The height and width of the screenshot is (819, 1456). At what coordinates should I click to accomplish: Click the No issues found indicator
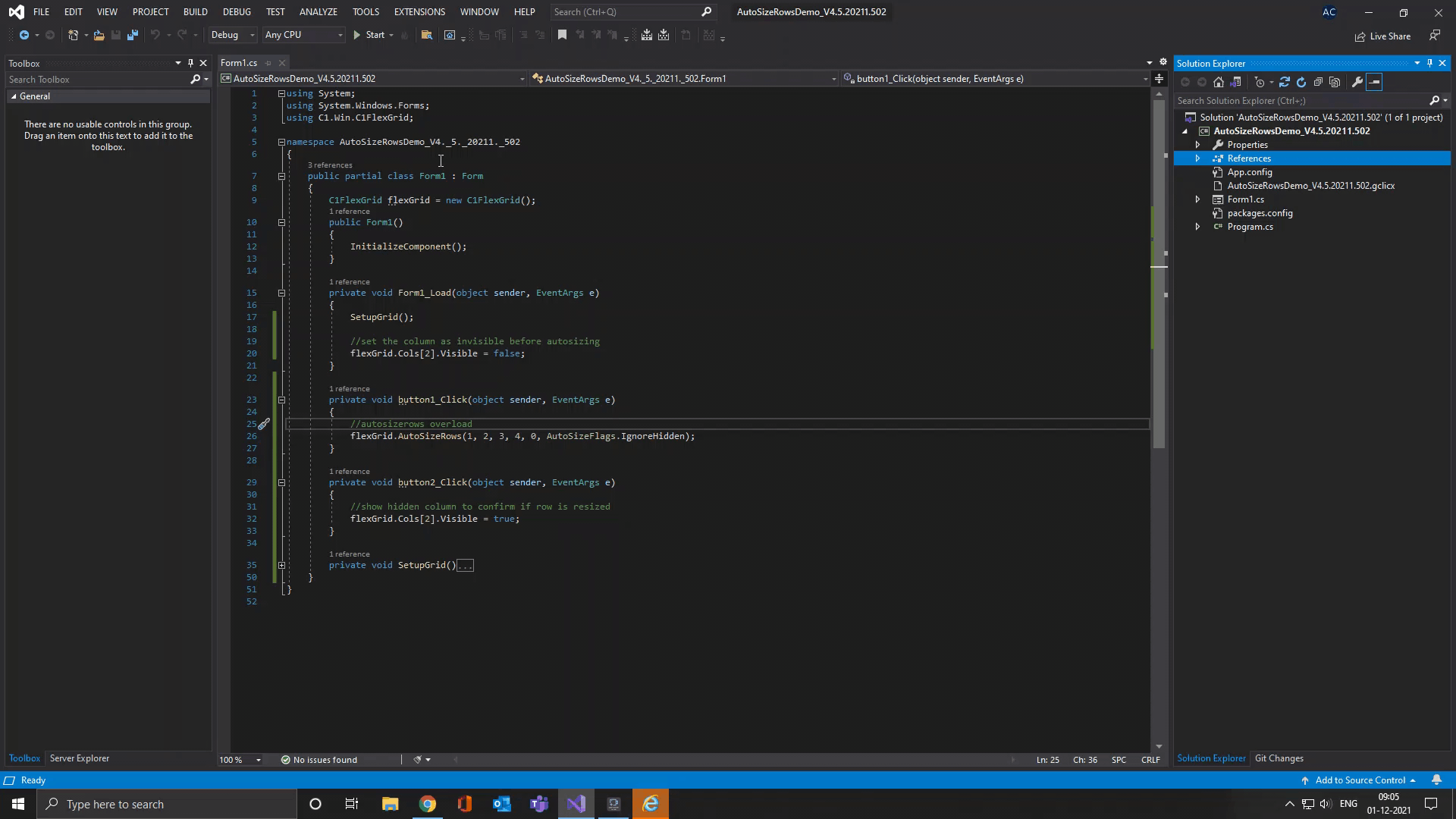pyautogui.click(x=318, y=760)
